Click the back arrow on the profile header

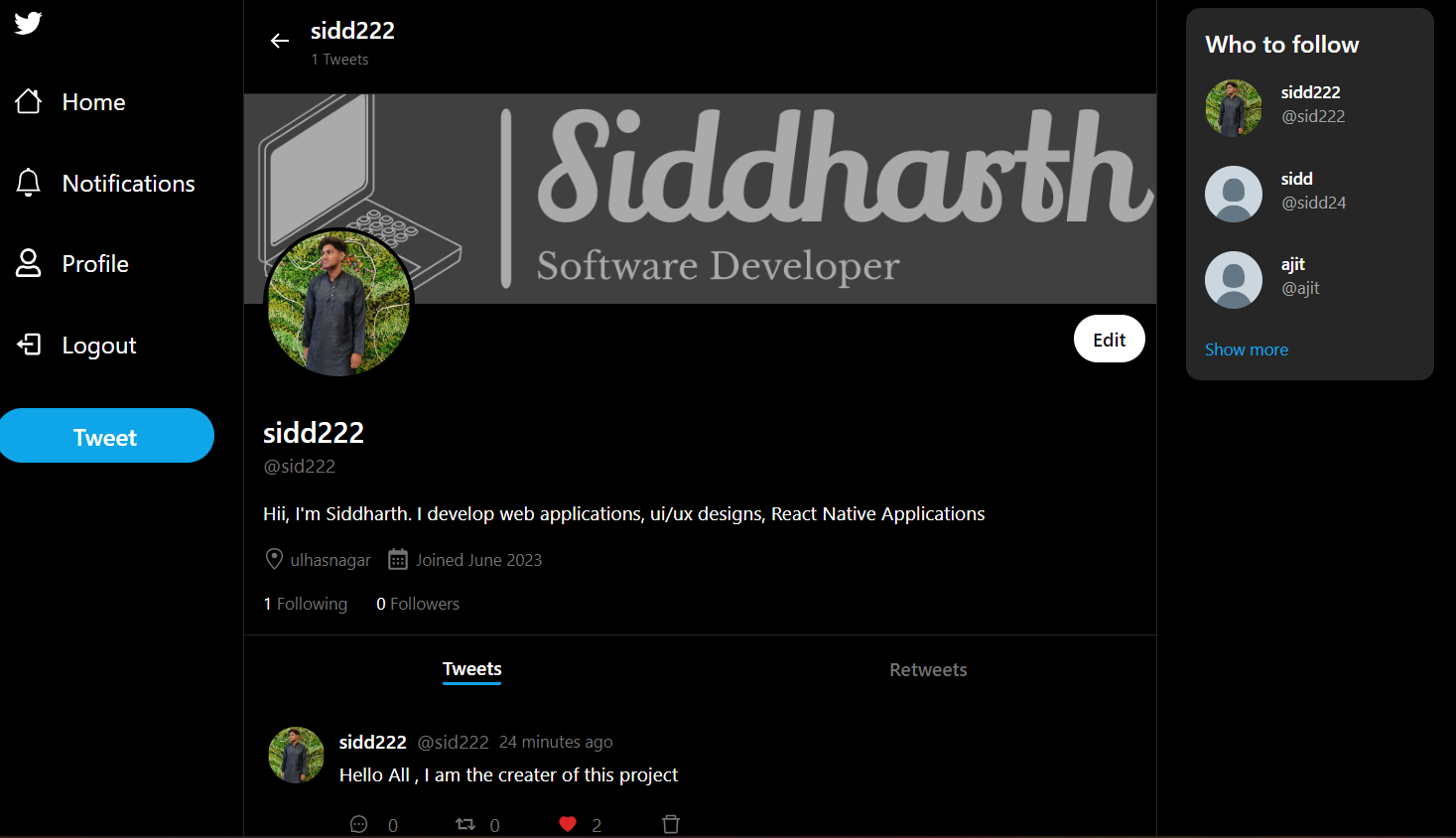pyautogui.click(x=279, y=41)
